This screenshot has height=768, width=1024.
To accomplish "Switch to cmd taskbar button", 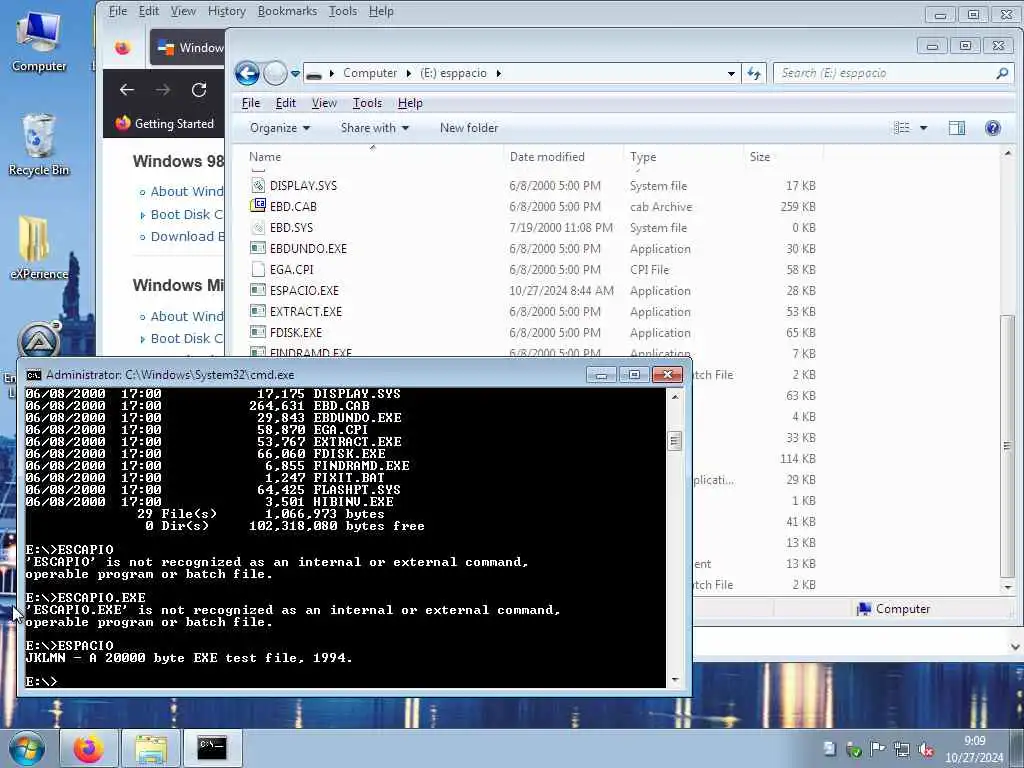I will 212,748.
